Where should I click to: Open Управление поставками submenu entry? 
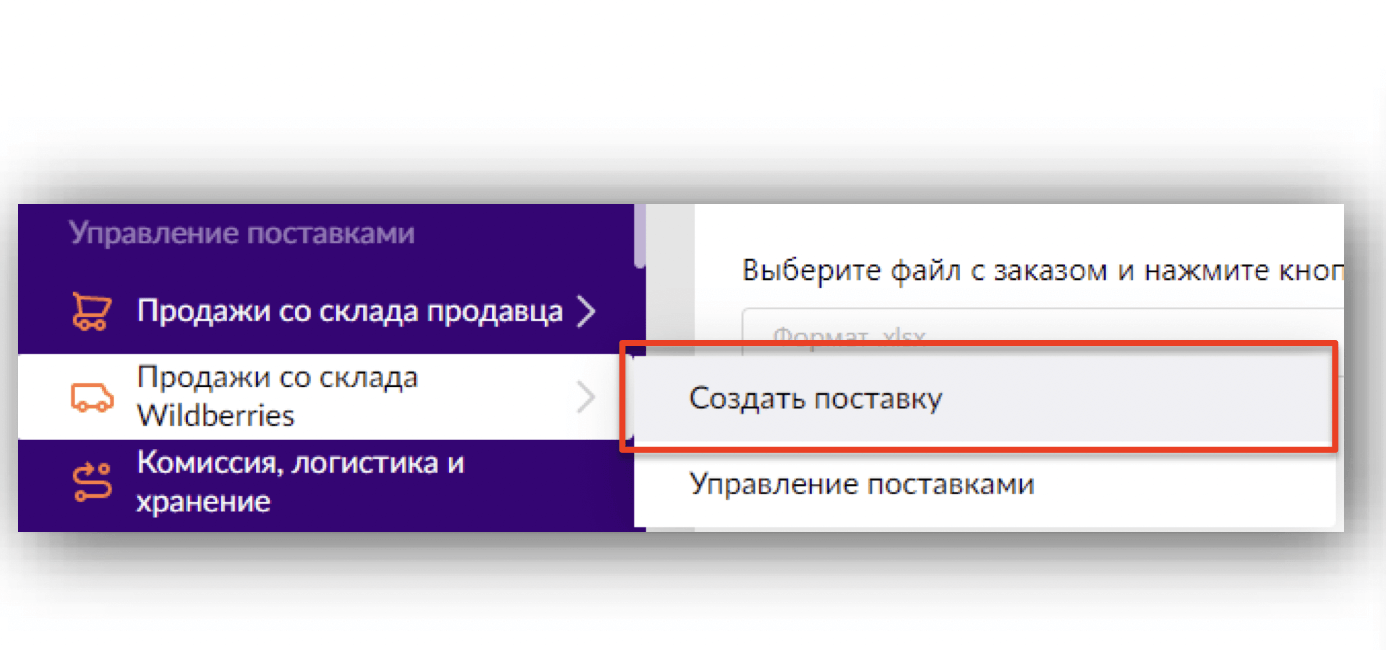tap(861, 485)
